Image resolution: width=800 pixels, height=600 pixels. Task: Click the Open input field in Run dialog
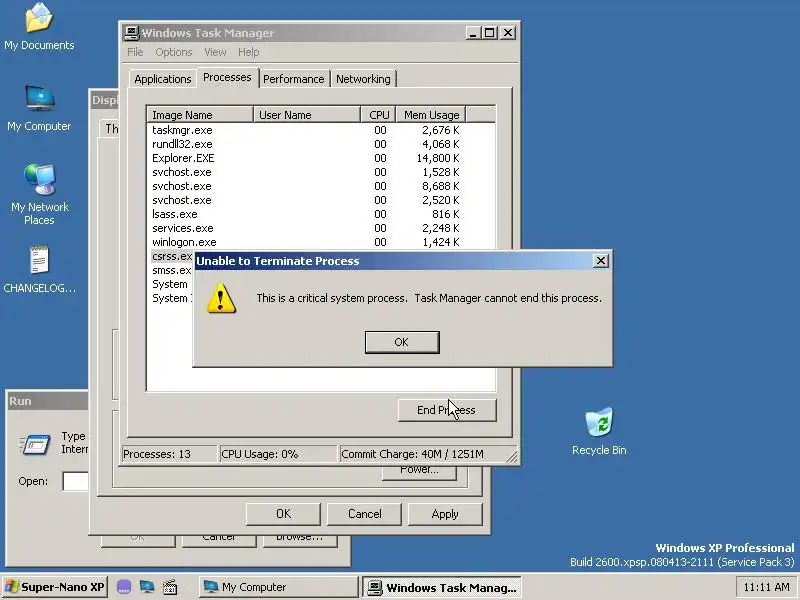(76, 481)
